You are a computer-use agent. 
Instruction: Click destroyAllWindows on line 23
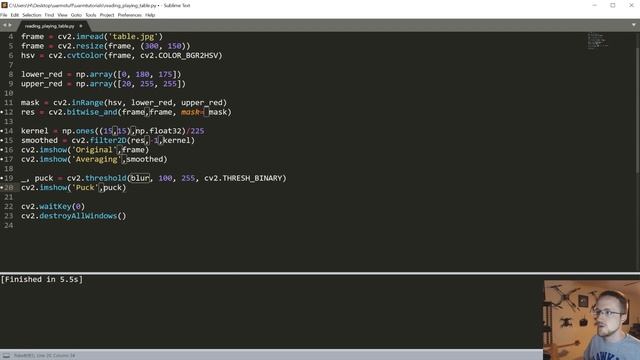tap(78, 216)
